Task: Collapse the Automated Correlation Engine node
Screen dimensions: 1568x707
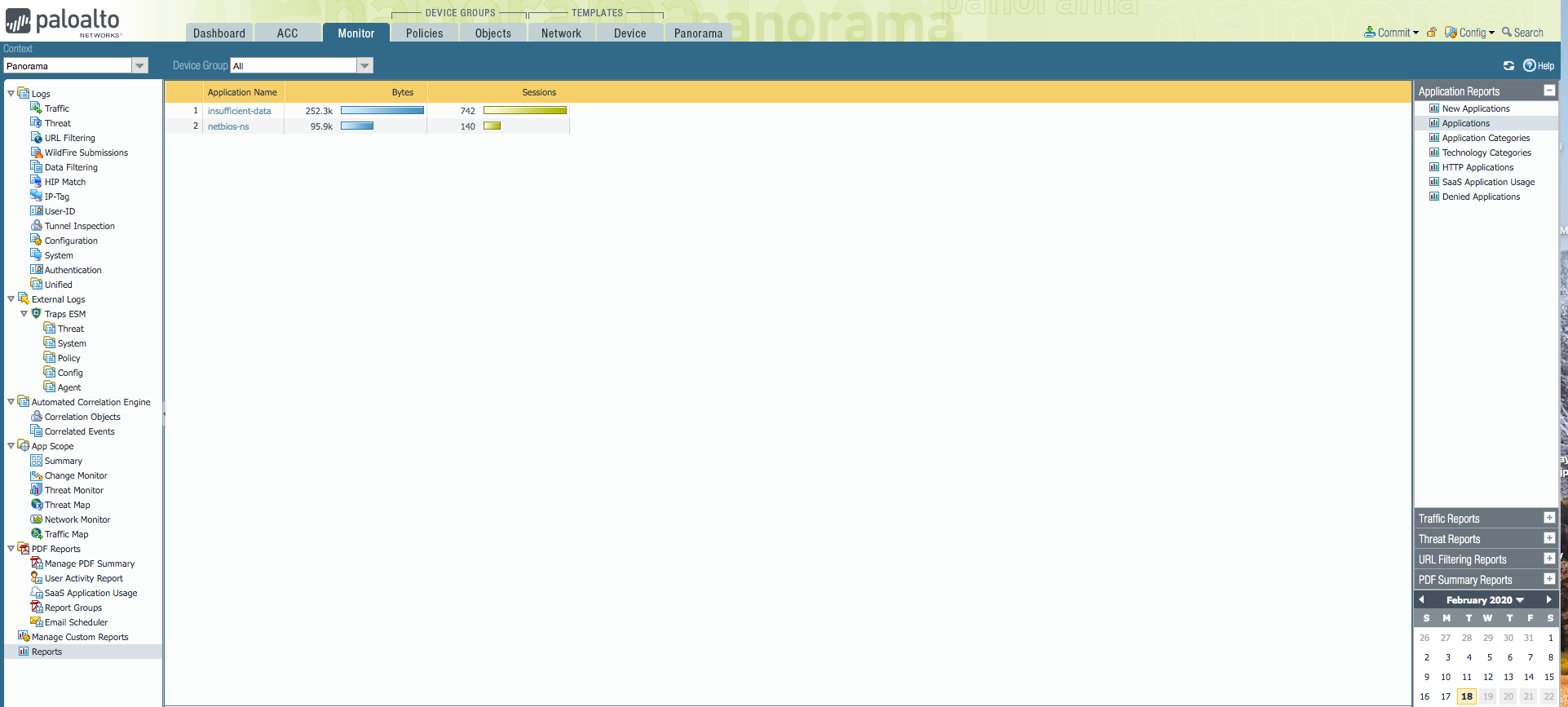Action: coord(11,401)
